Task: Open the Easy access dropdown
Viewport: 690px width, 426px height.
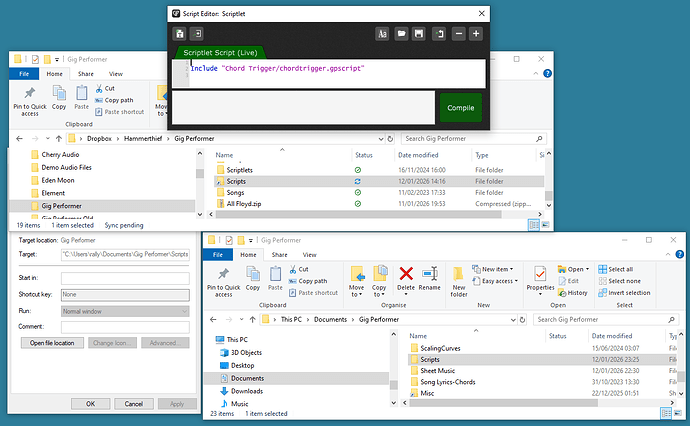Action: (499, 281)
